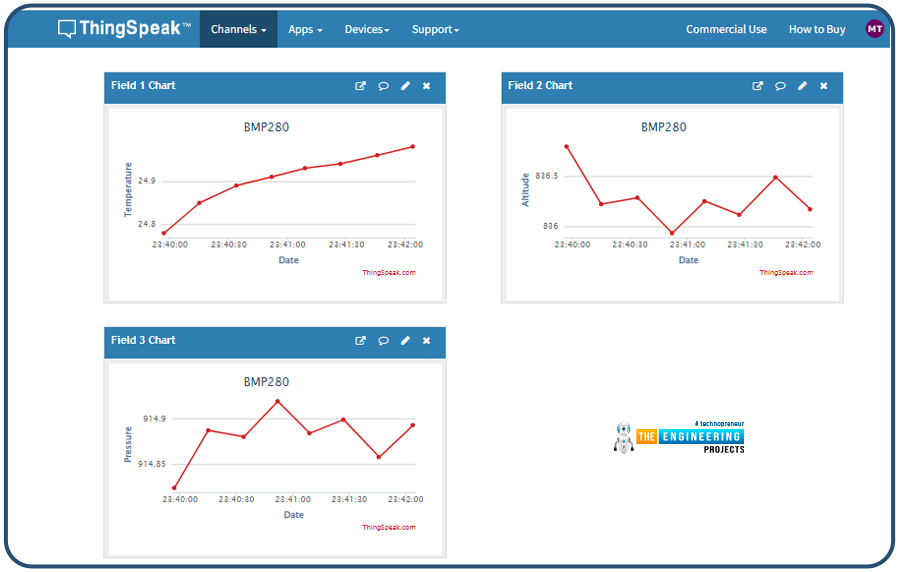The image size is (898, 572).
Task: Remove Field 3 Chart with the X icon
Action: click(427, 341)
